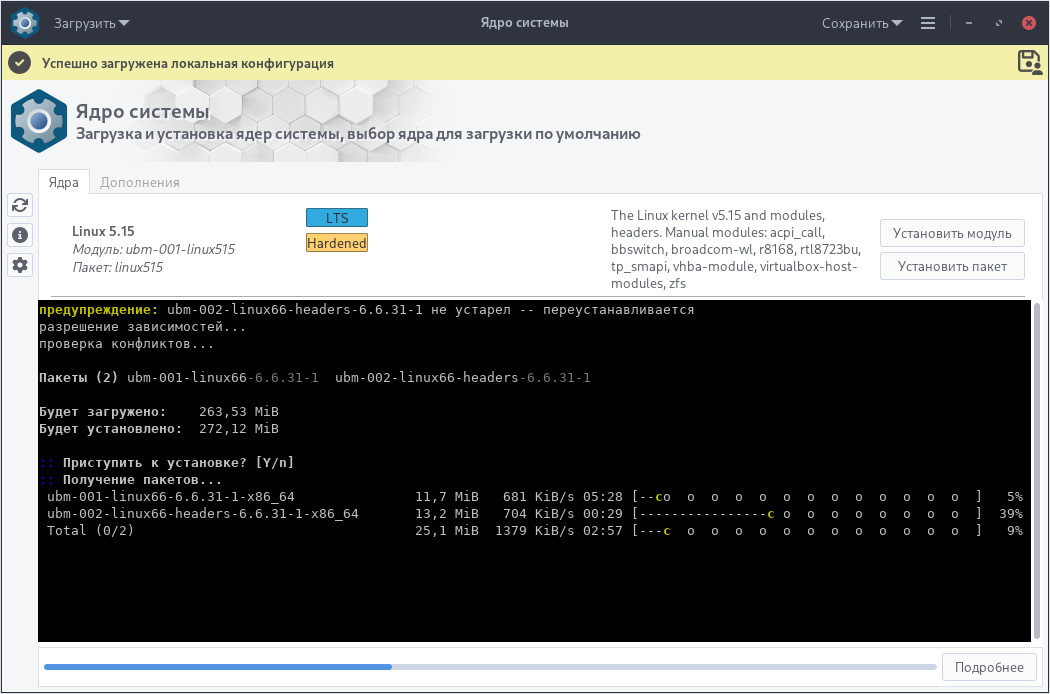Viewport: 1050px width, 694px height.
Task: Click the LTS badge for Linux 5.15
Action: [x=337, y=218]
